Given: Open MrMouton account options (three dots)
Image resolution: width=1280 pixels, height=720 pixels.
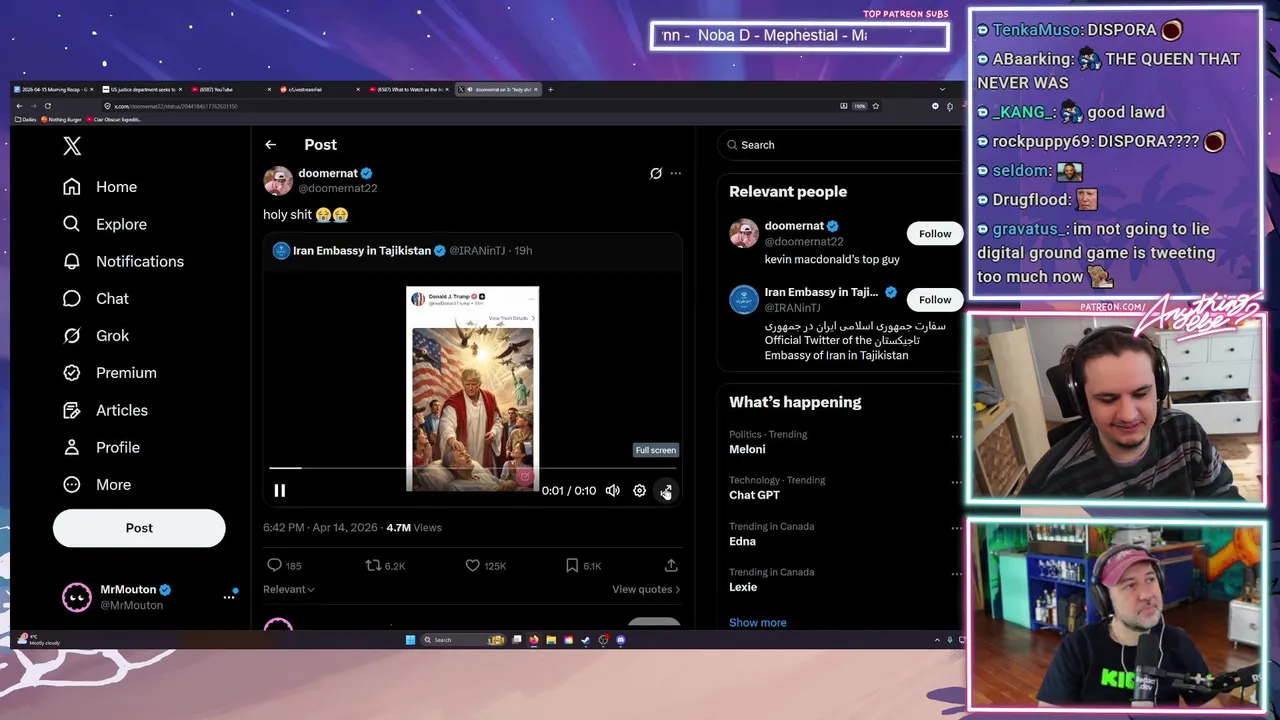Looking at the screenshot, I should pyautogui.click(x=229, y=597).
